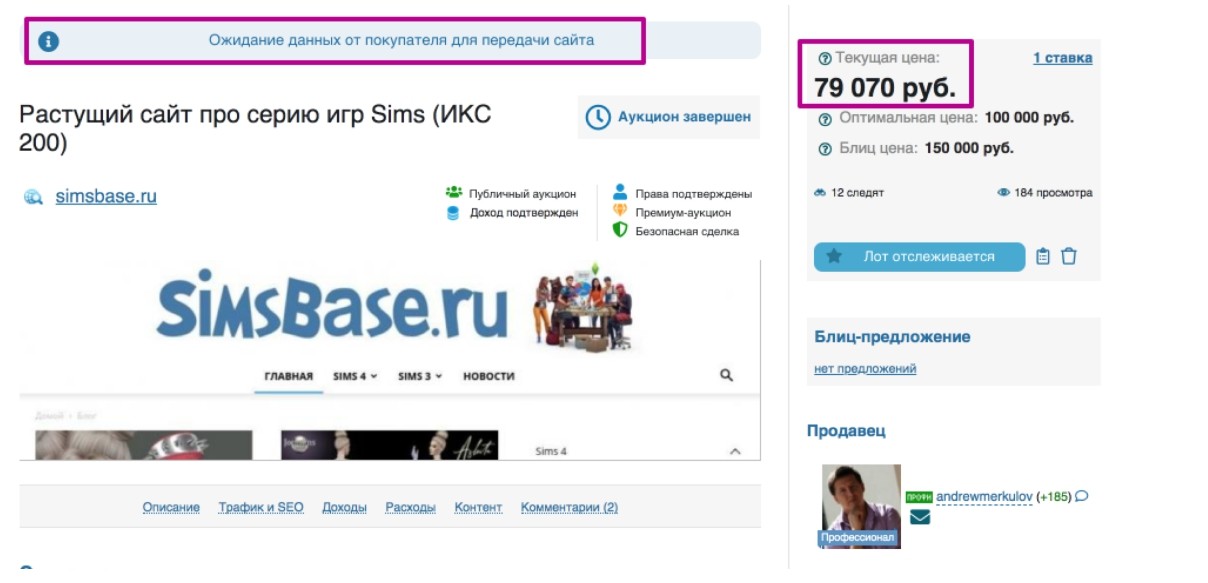Click the lot title Растущий сайт про серию игр Sims
The height and width of the screenshot is (583, 1208).
pyautogui.click(x=255, y=128)
